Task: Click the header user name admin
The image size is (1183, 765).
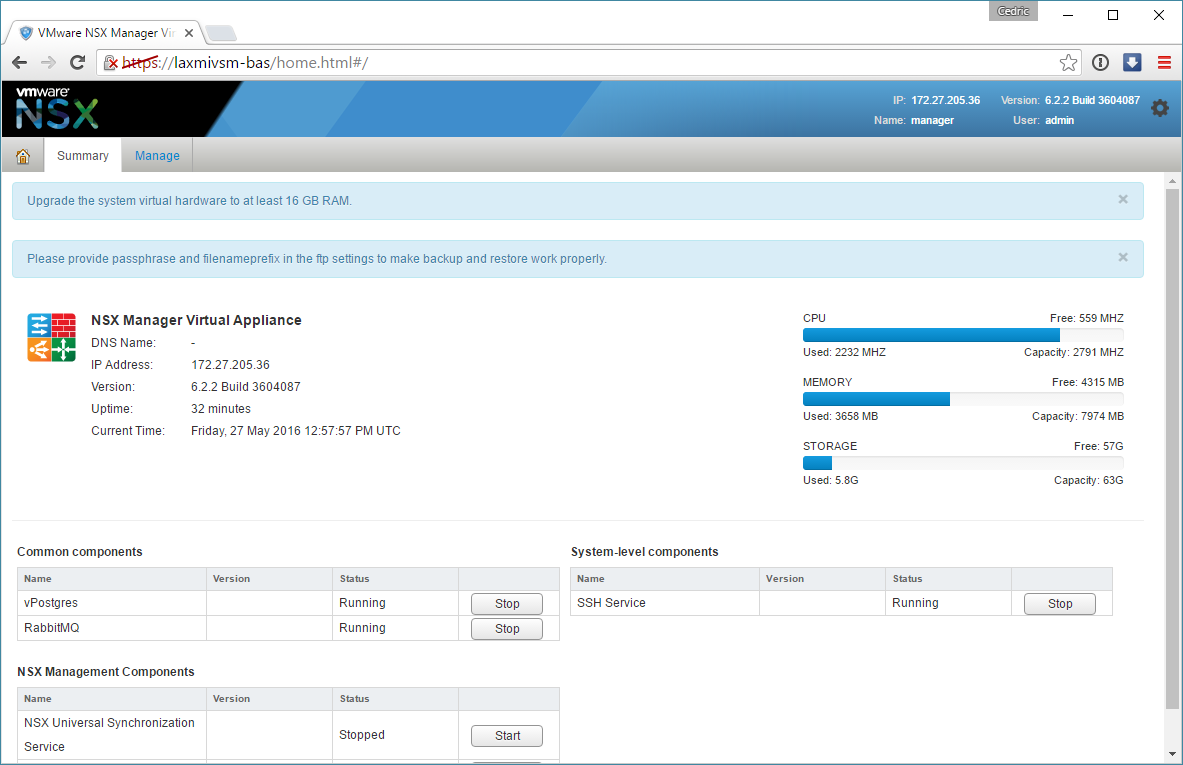Action: pos(1059,120)
